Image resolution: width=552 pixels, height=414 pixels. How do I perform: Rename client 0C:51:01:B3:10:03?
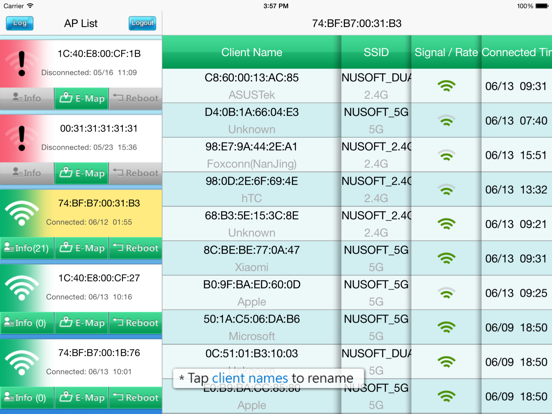point(252,353)
